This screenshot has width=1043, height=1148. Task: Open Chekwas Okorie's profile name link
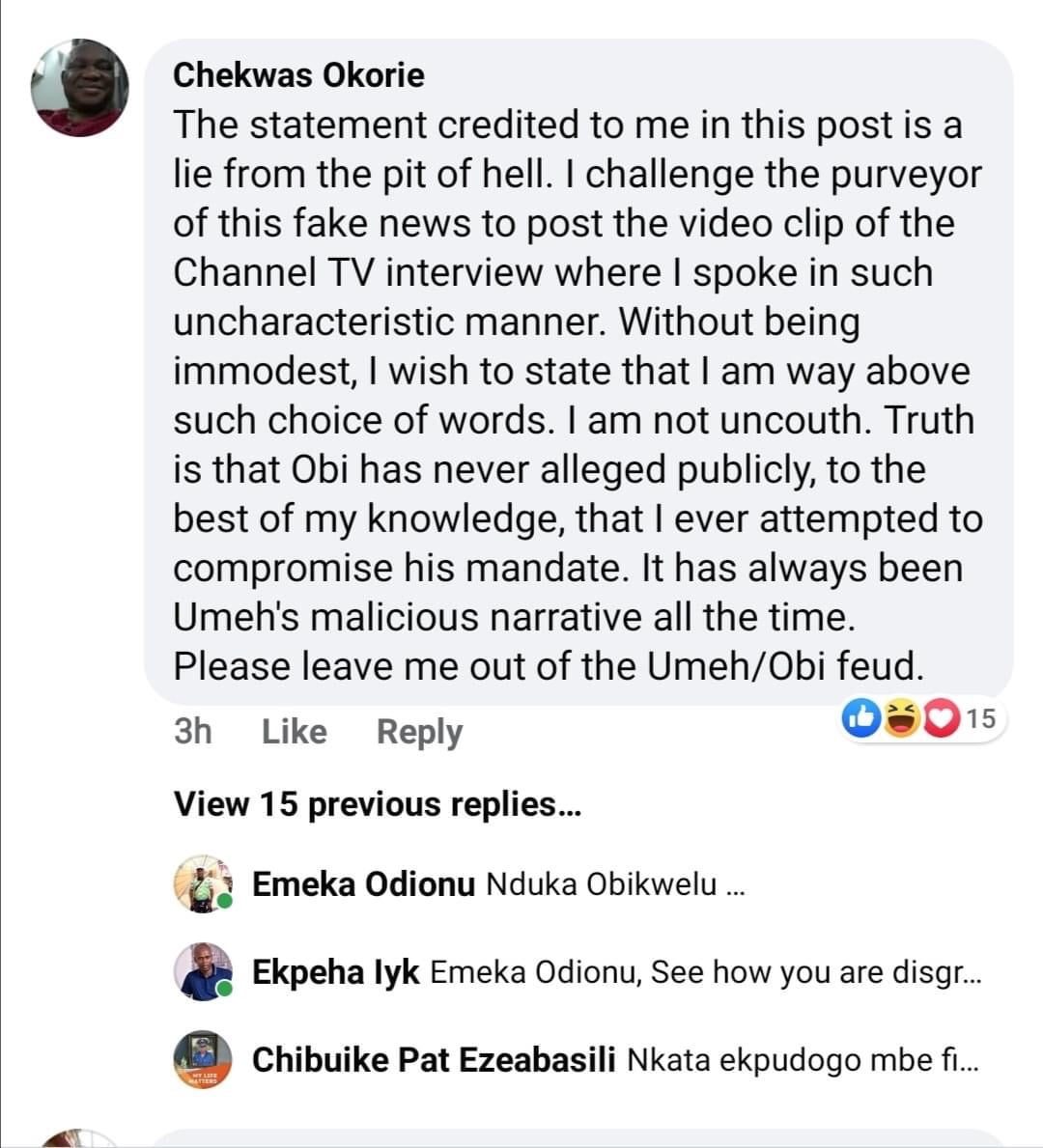tap(298, 75)
